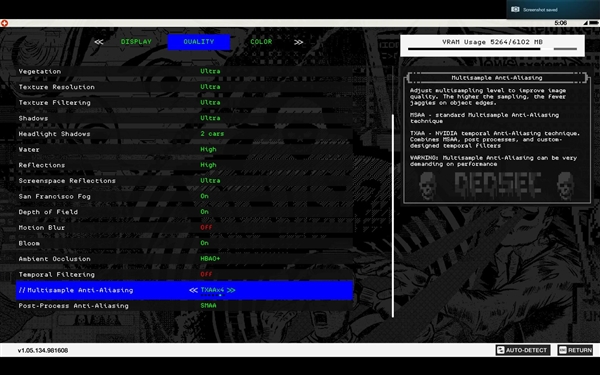Viewport: 600px width, 375px height.
Task: Click the 5:06 clock in status bar
Action: 561,23
